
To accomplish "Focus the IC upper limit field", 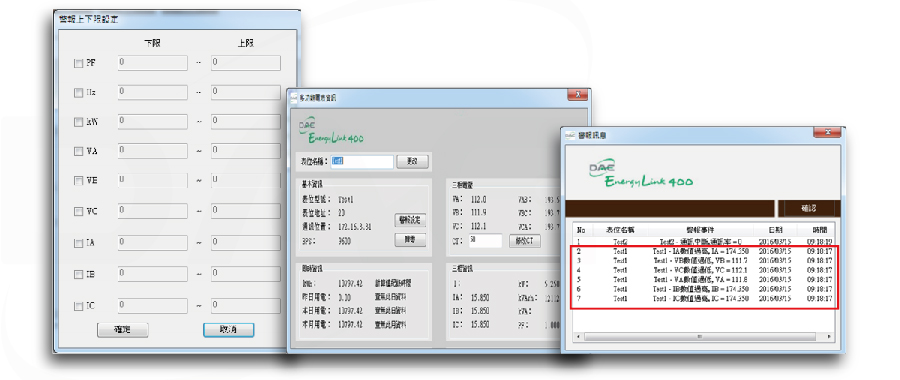I will pyautogui.click(x=246, y=305).
